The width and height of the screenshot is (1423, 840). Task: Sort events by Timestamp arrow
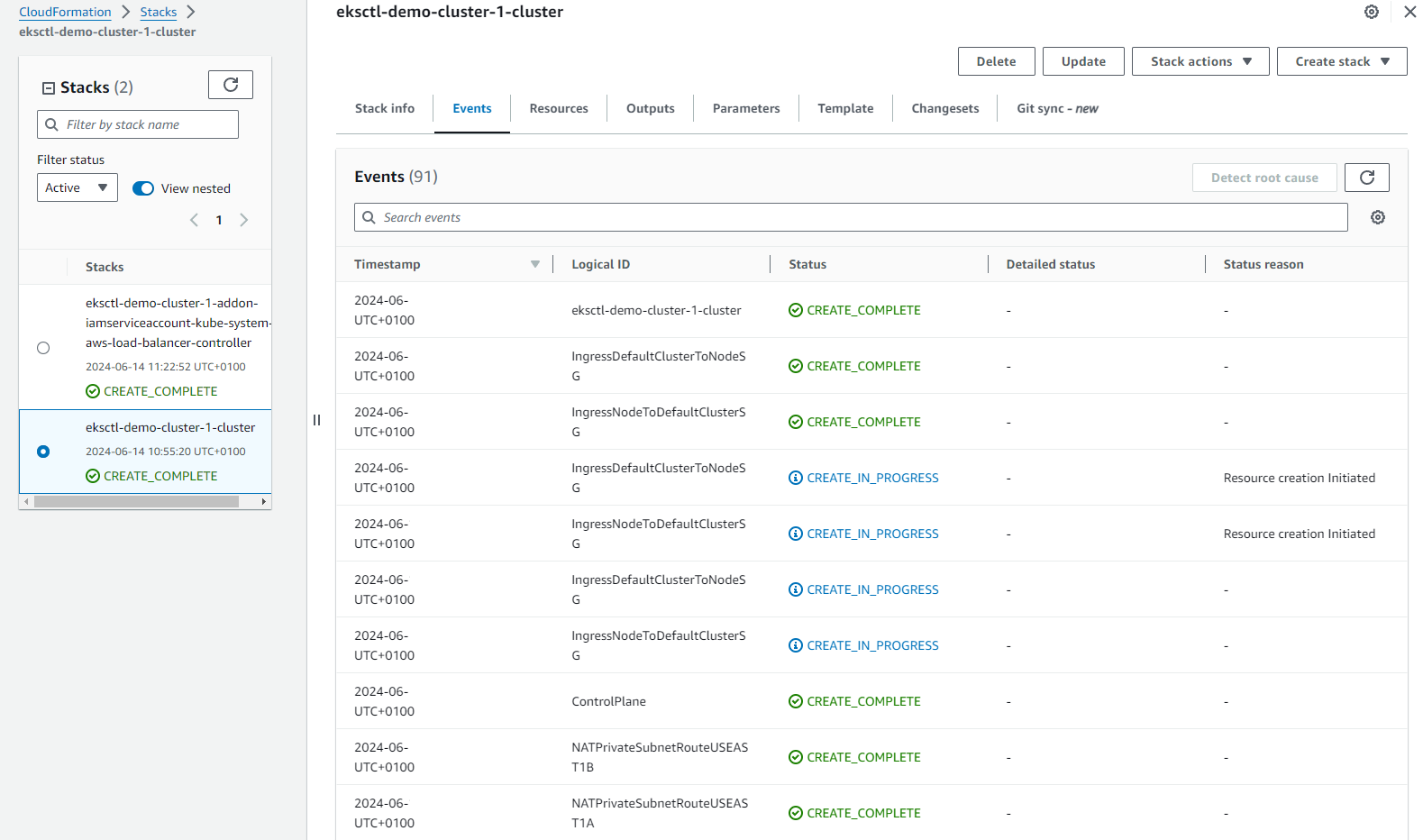click(x=535, y=264)
